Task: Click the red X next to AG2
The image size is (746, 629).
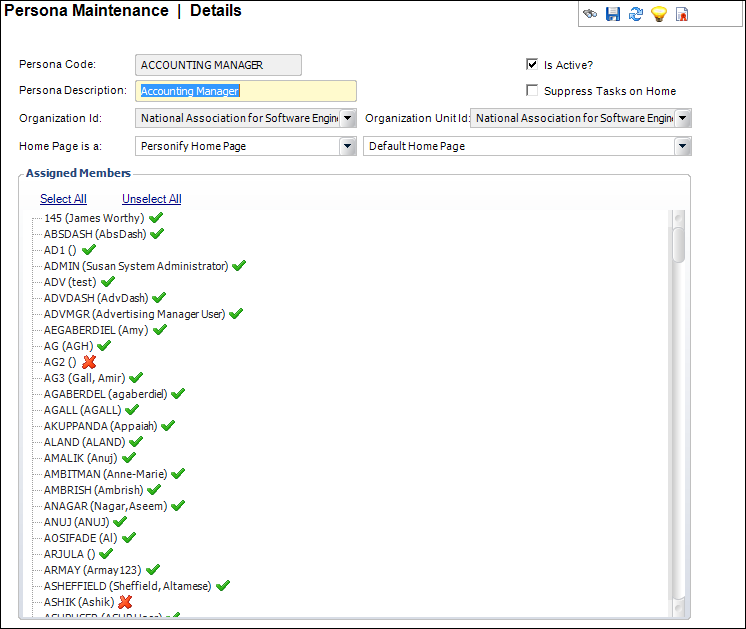Action: click(89, 362)
